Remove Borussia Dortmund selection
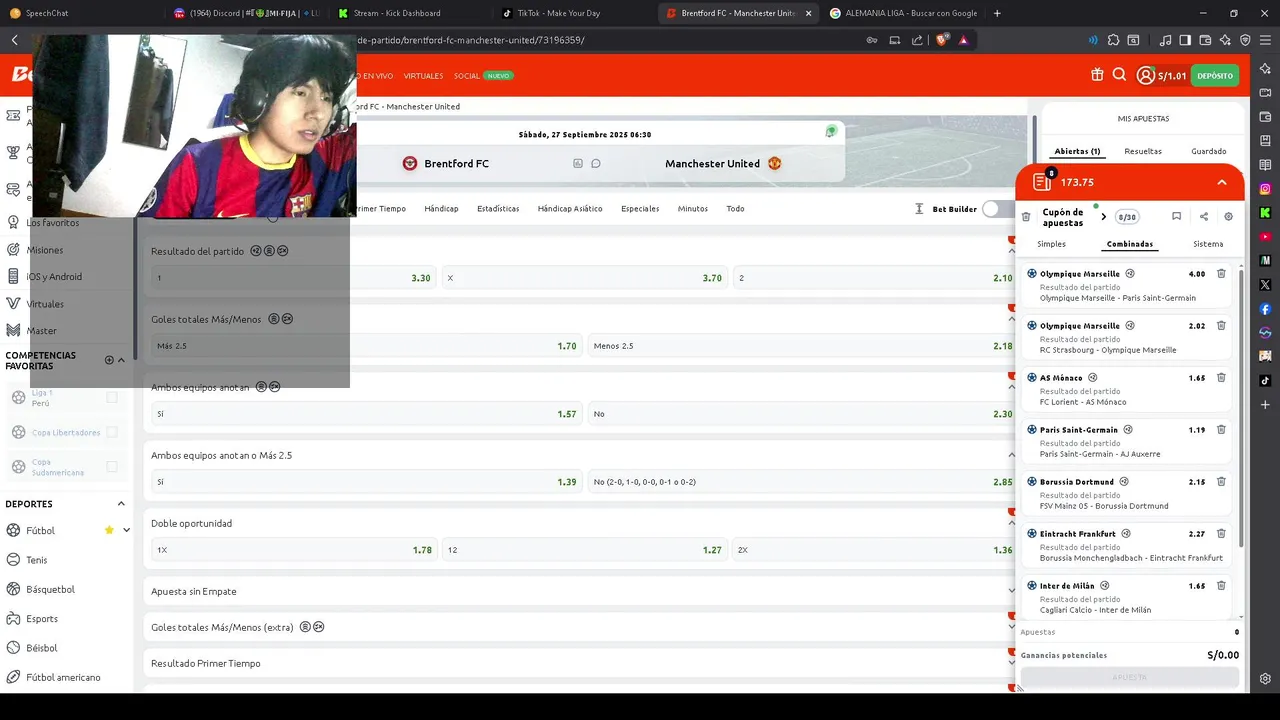 tap(1221, 482)
